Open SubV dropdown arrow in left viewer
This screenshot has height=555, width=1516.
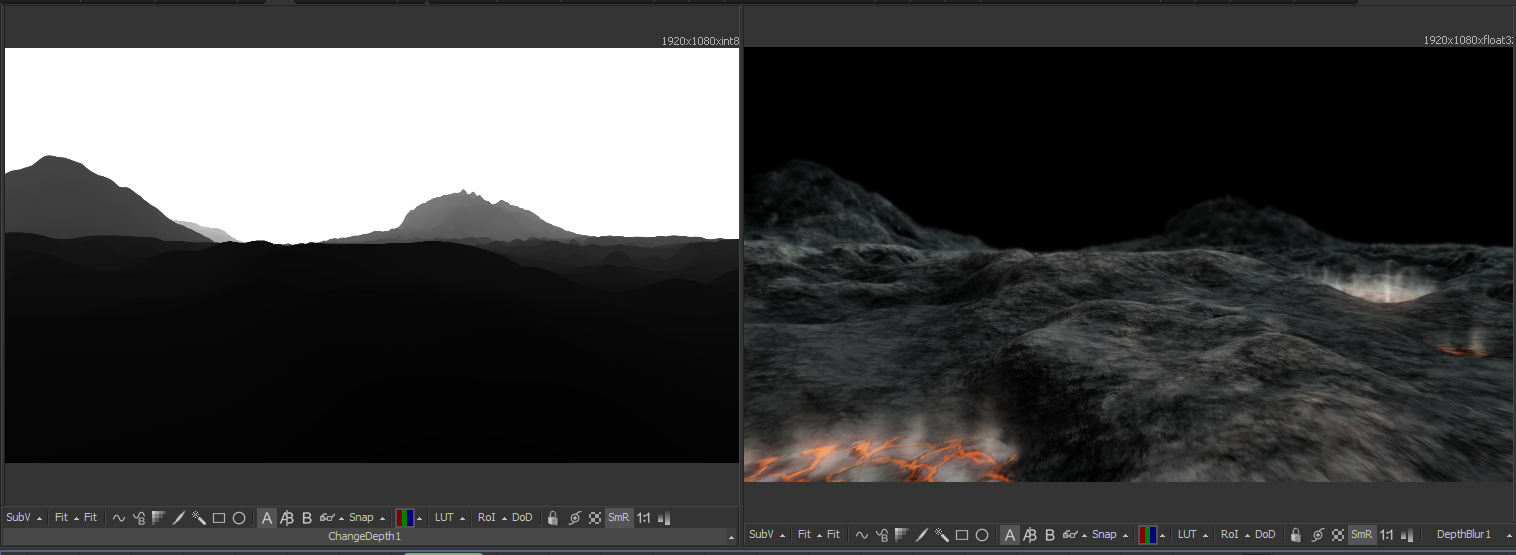(39, 519)
